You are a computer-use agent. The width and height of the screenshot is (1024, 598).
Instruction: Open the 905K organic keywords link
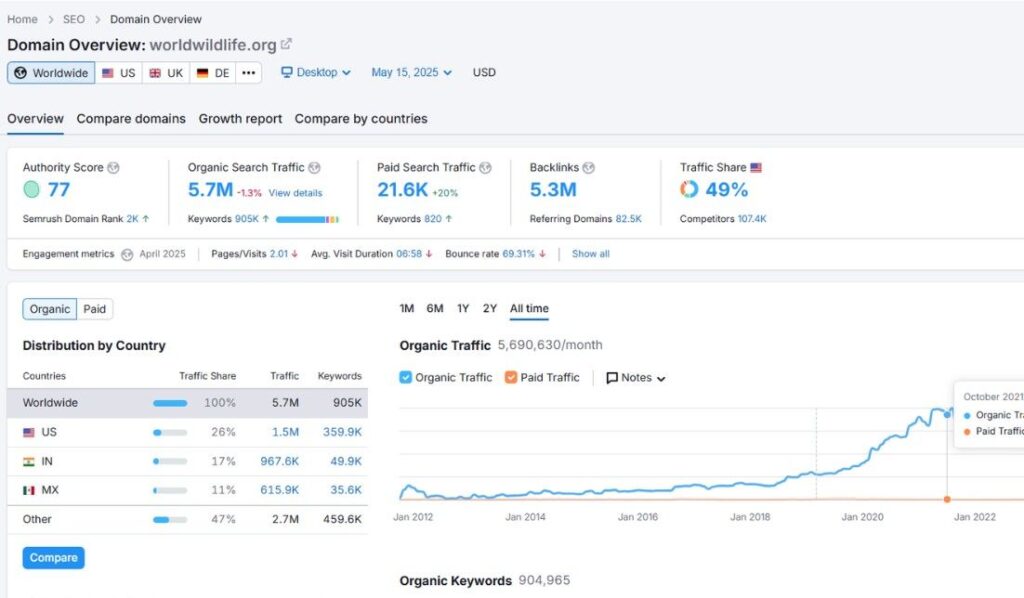[x=247, y=219]
